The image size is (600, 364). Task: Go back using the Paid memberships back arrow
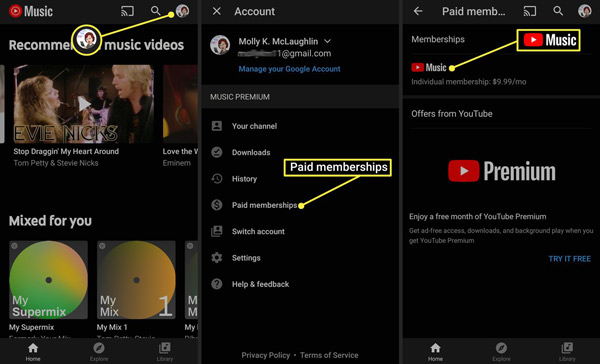418,11
